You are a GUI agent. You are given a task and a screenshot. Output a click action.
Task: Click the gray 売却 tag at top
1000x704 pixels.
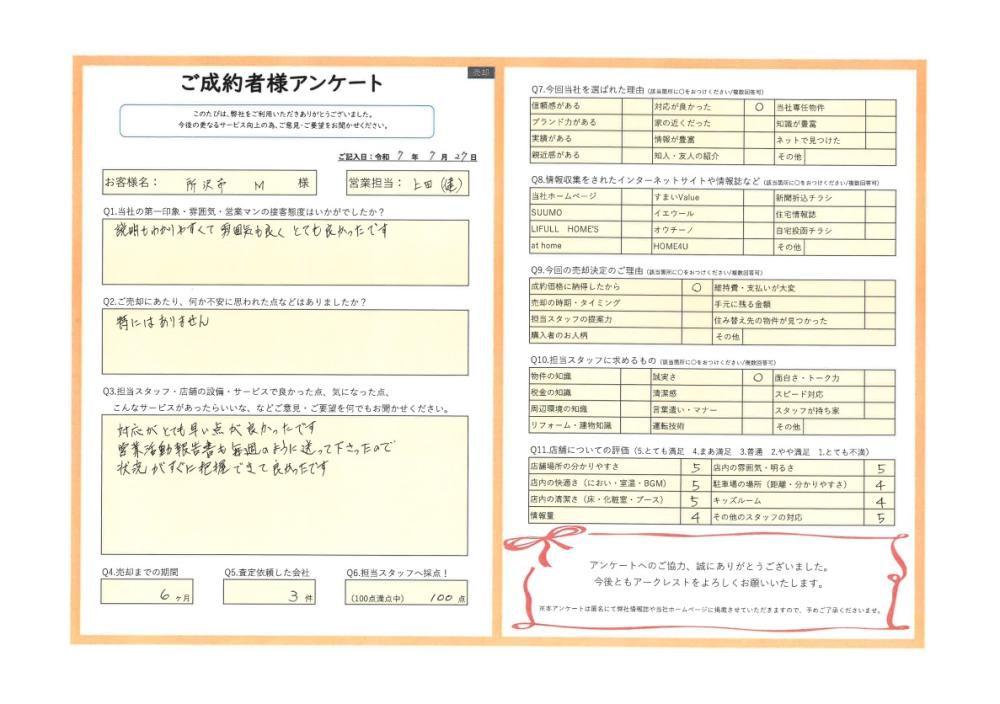pos(481,73)
